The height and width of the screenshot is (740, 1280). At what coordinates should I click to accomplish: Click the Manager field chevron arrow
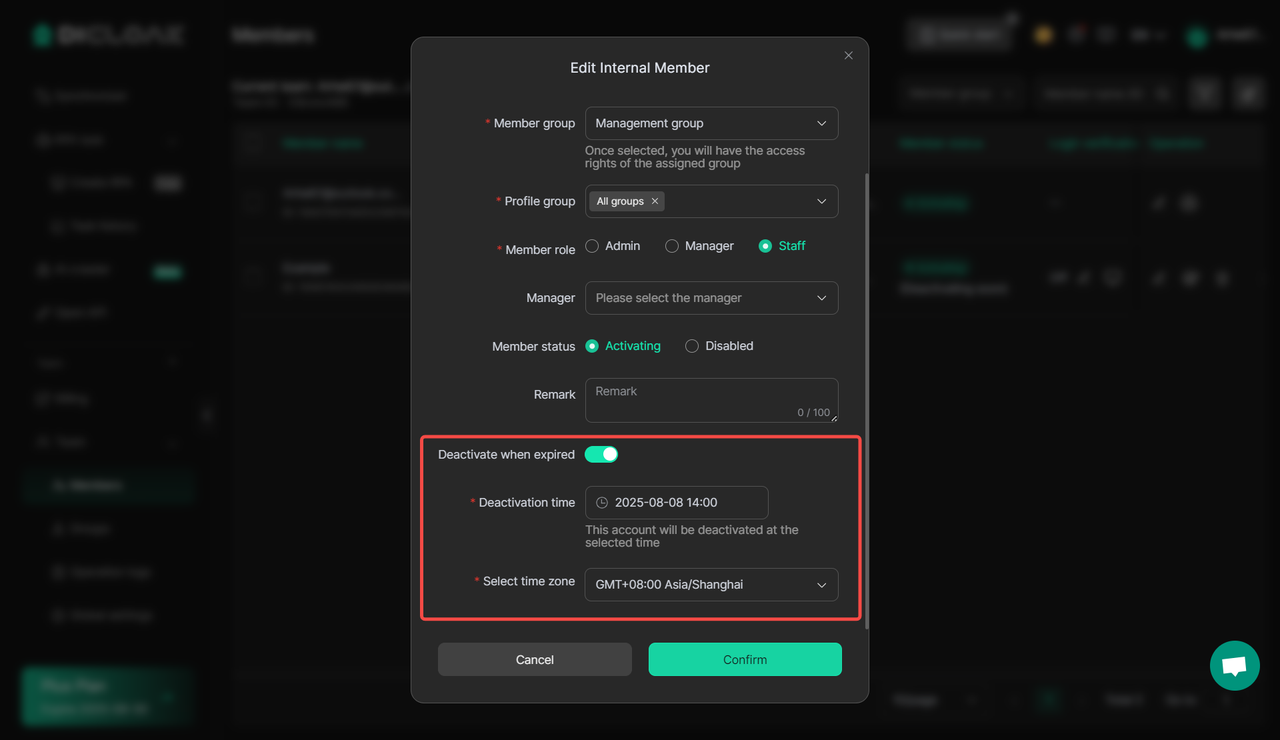pos(822,298)
